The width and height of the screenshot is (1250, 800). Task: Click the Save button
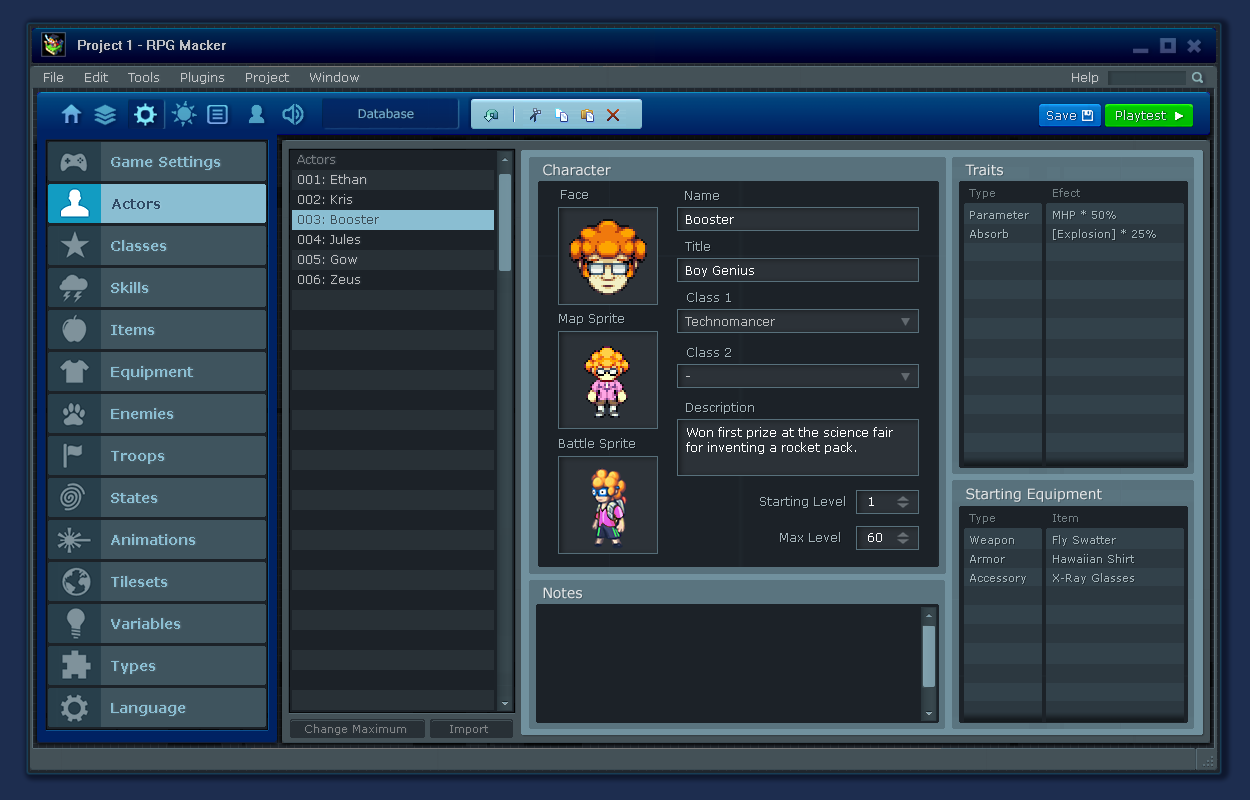point(1069,115)
